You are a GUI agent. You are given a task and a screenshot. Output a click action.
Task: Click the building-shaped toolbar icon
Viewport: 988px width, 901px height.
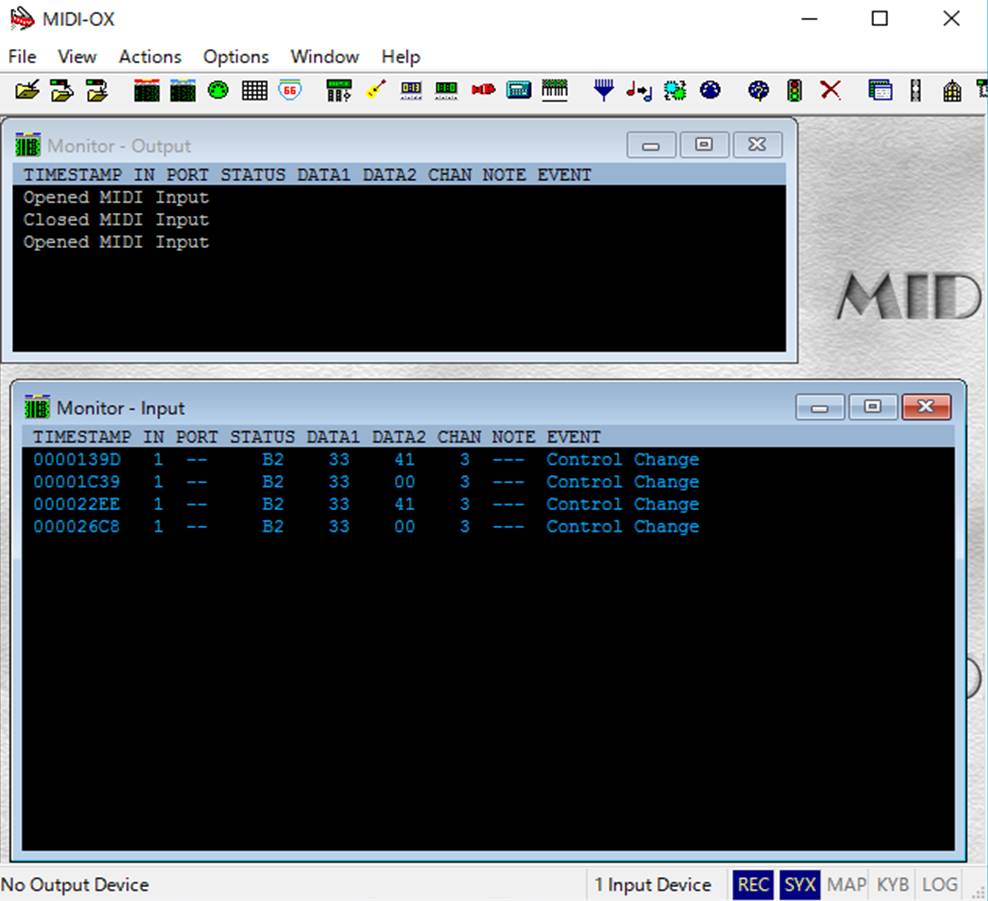pyautogui.click(x=952, y=91)
